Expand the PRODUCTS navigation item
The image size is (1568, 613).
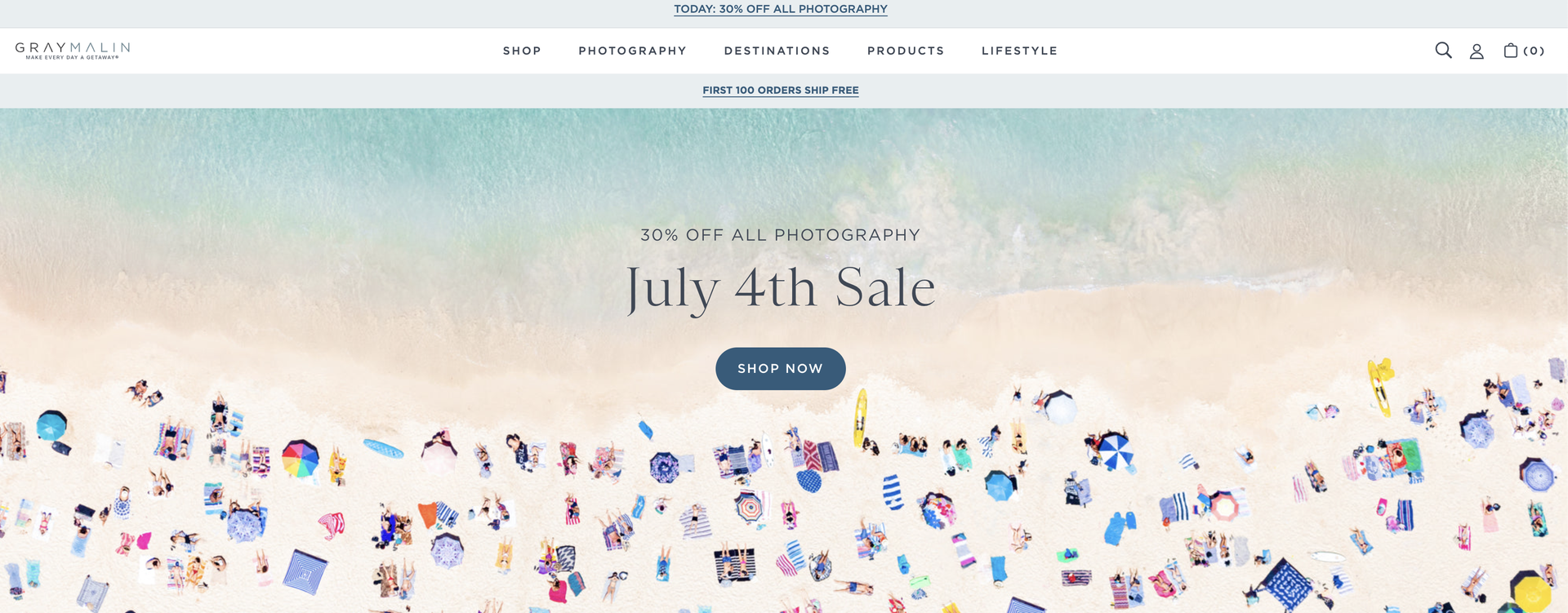coord(906,51)
